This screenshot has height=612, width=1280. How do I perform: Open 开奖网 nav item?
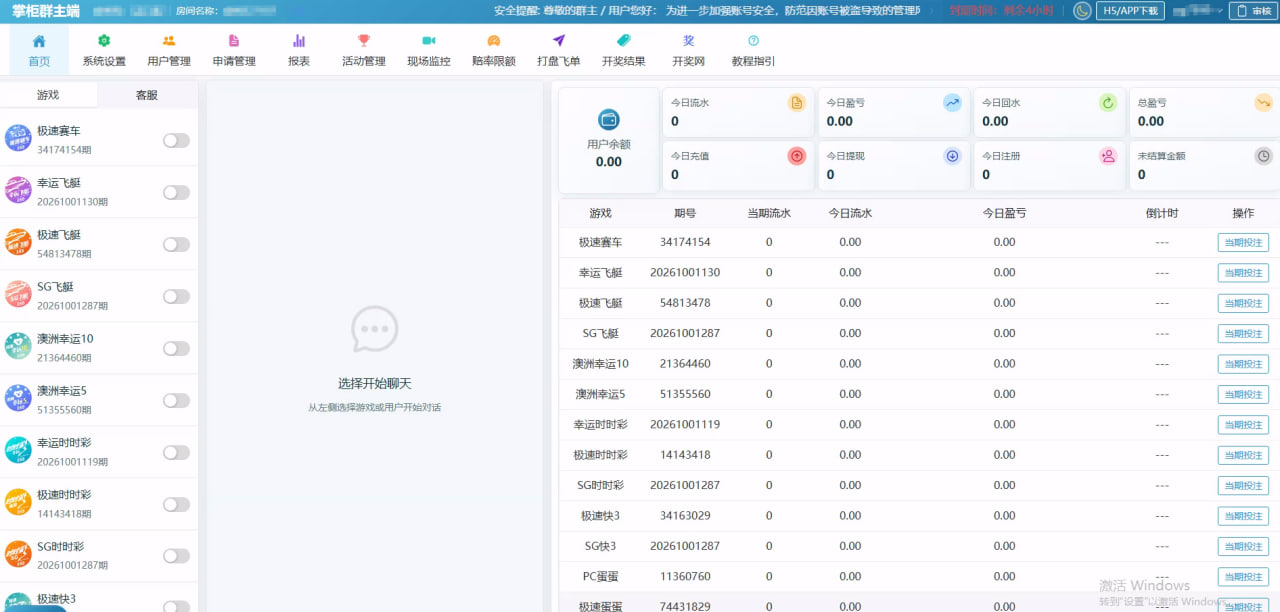coord(689,50)
